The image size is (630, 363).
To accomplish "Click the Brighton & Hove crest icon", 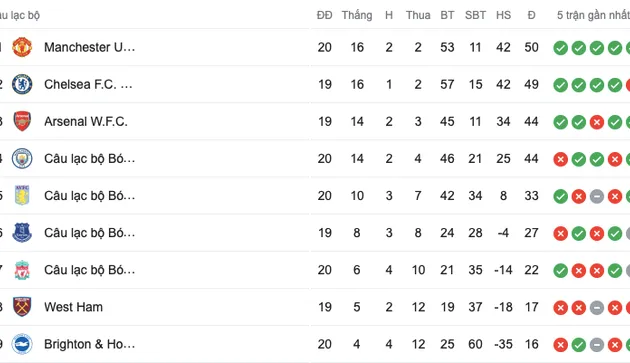I will click(x=22, y=344).
